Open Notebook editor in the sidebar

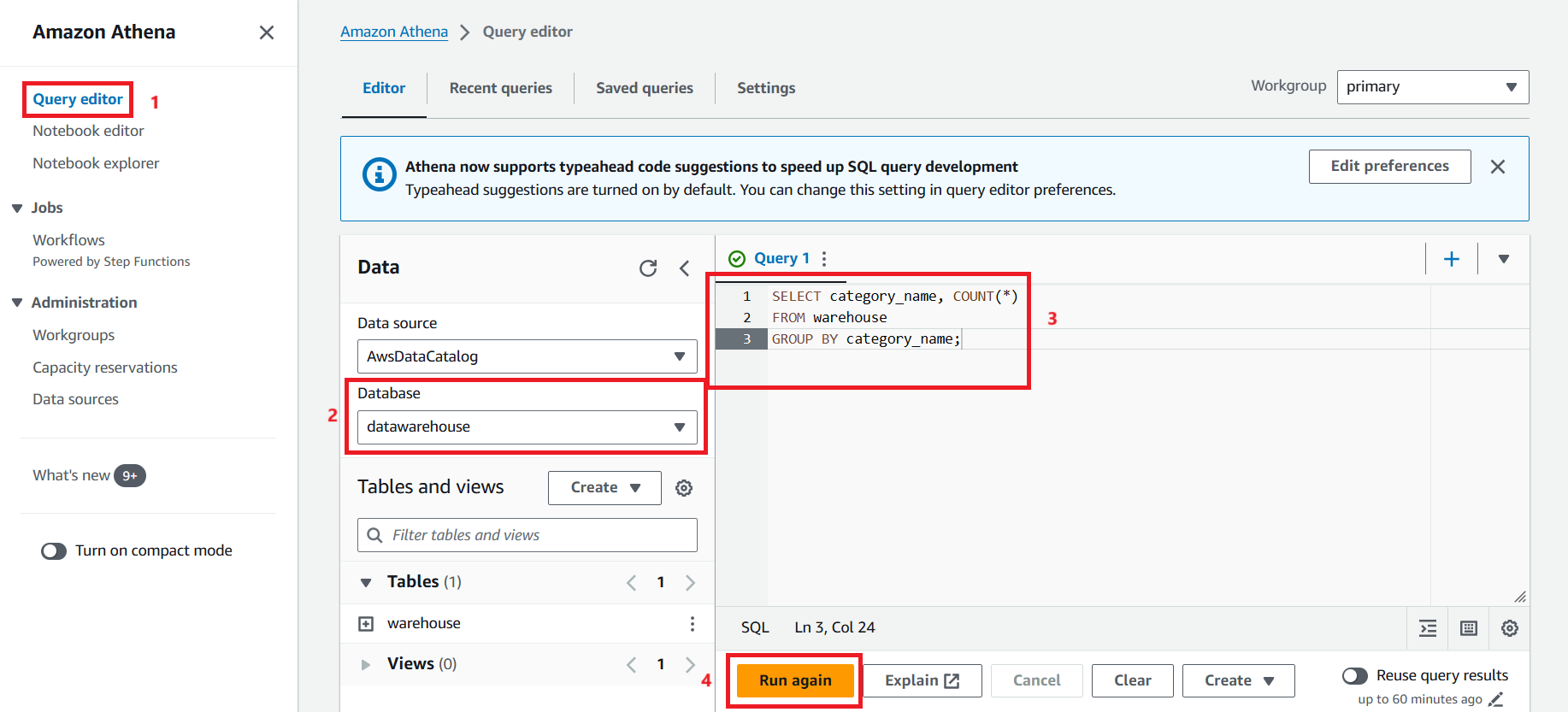coord(88,131)
